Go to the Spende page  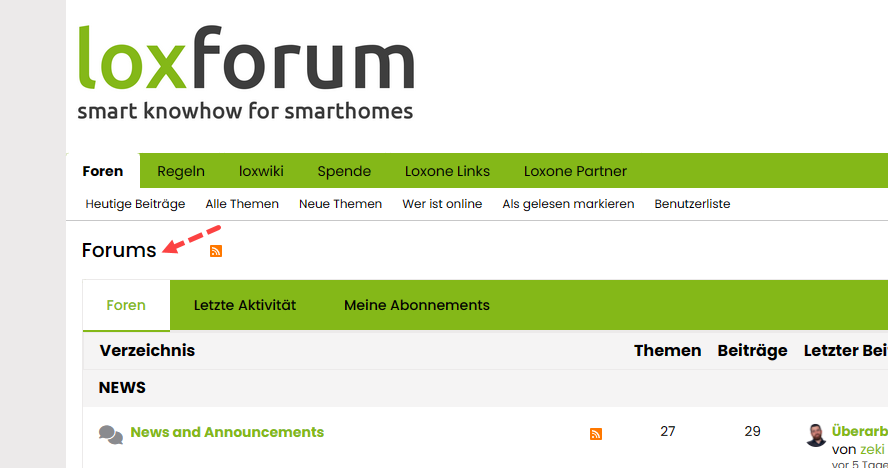344,171
